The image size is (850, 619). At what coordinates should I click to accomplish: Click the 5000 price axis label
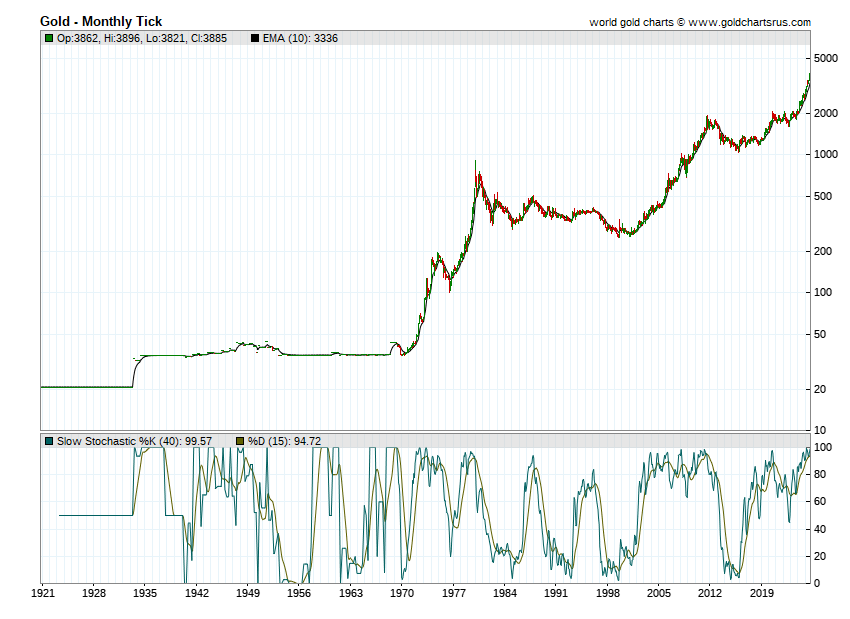coord(826,58)
